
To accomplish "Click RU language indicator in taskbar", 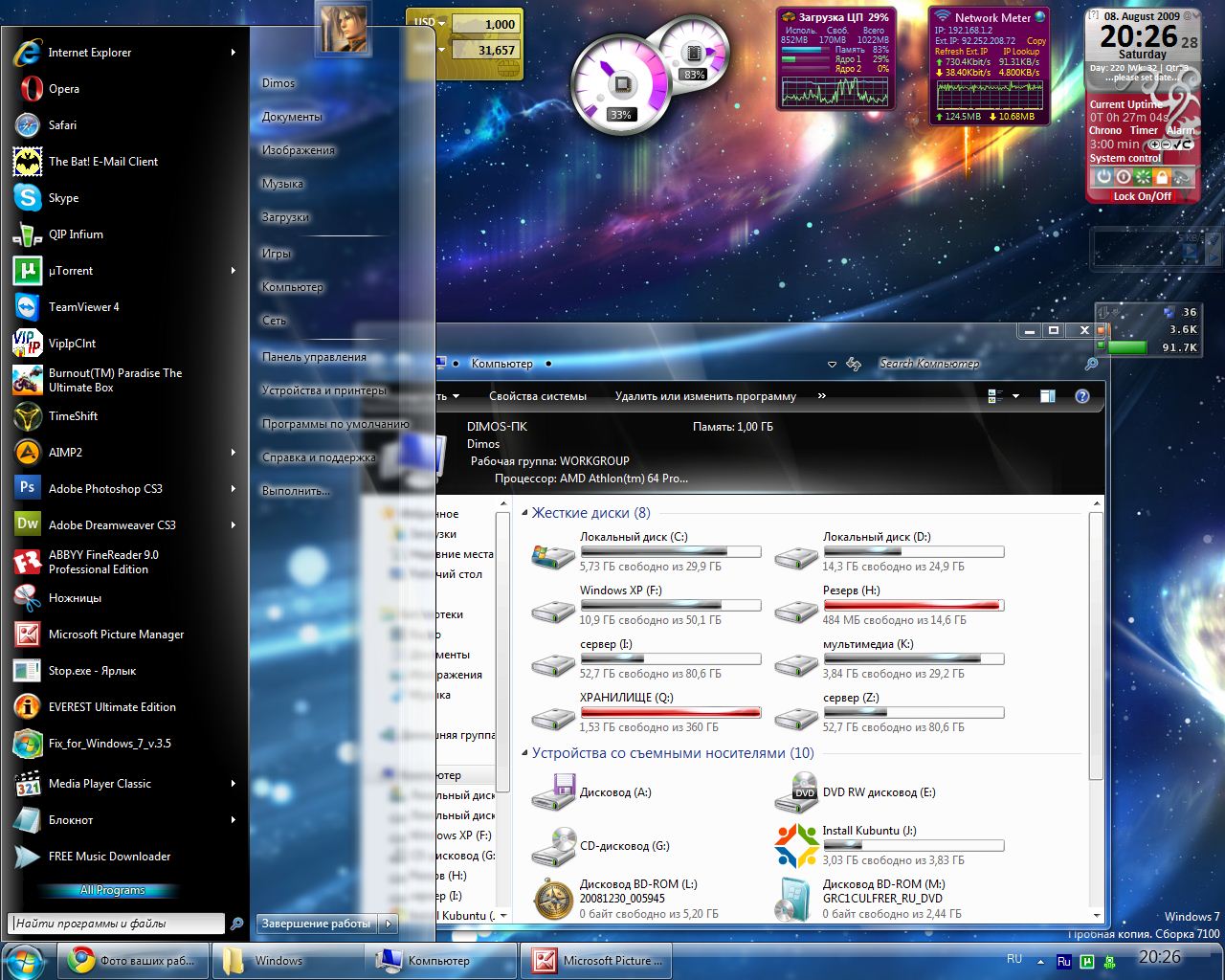I will click(1014, 959).
